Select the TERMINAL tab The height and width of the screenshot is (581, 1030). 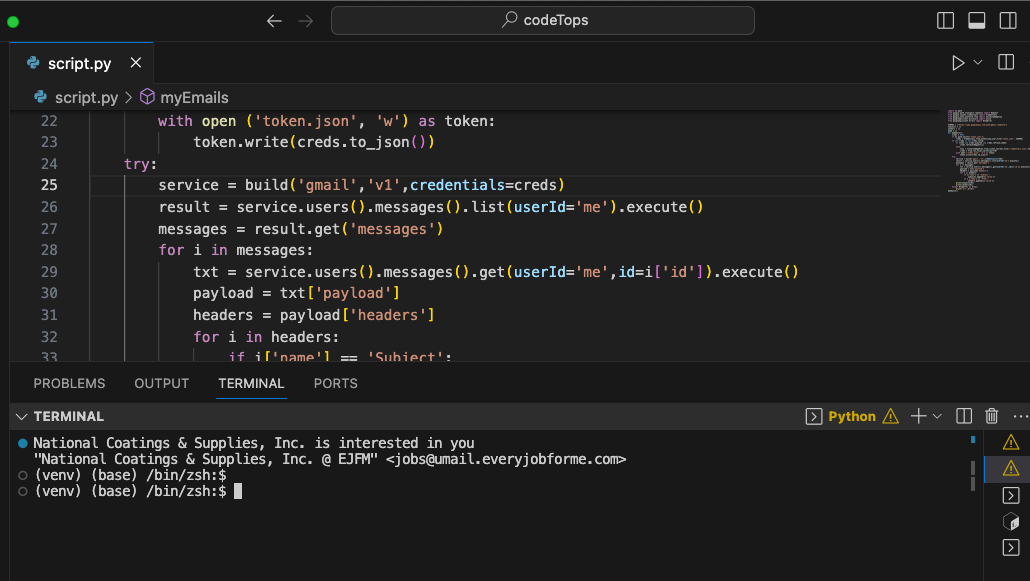pyautogui.click(x=251, y=384)
